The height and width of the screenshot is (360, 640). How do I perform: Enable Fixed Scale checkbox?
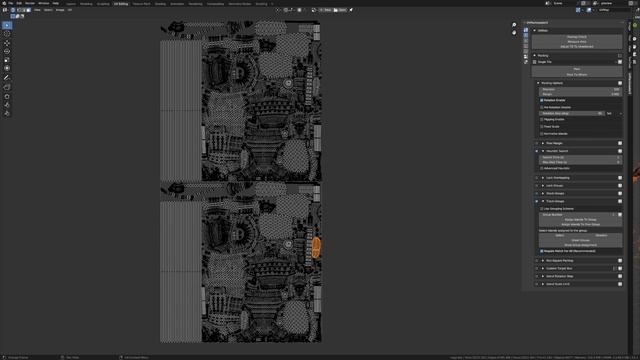(x=542, y=127)
